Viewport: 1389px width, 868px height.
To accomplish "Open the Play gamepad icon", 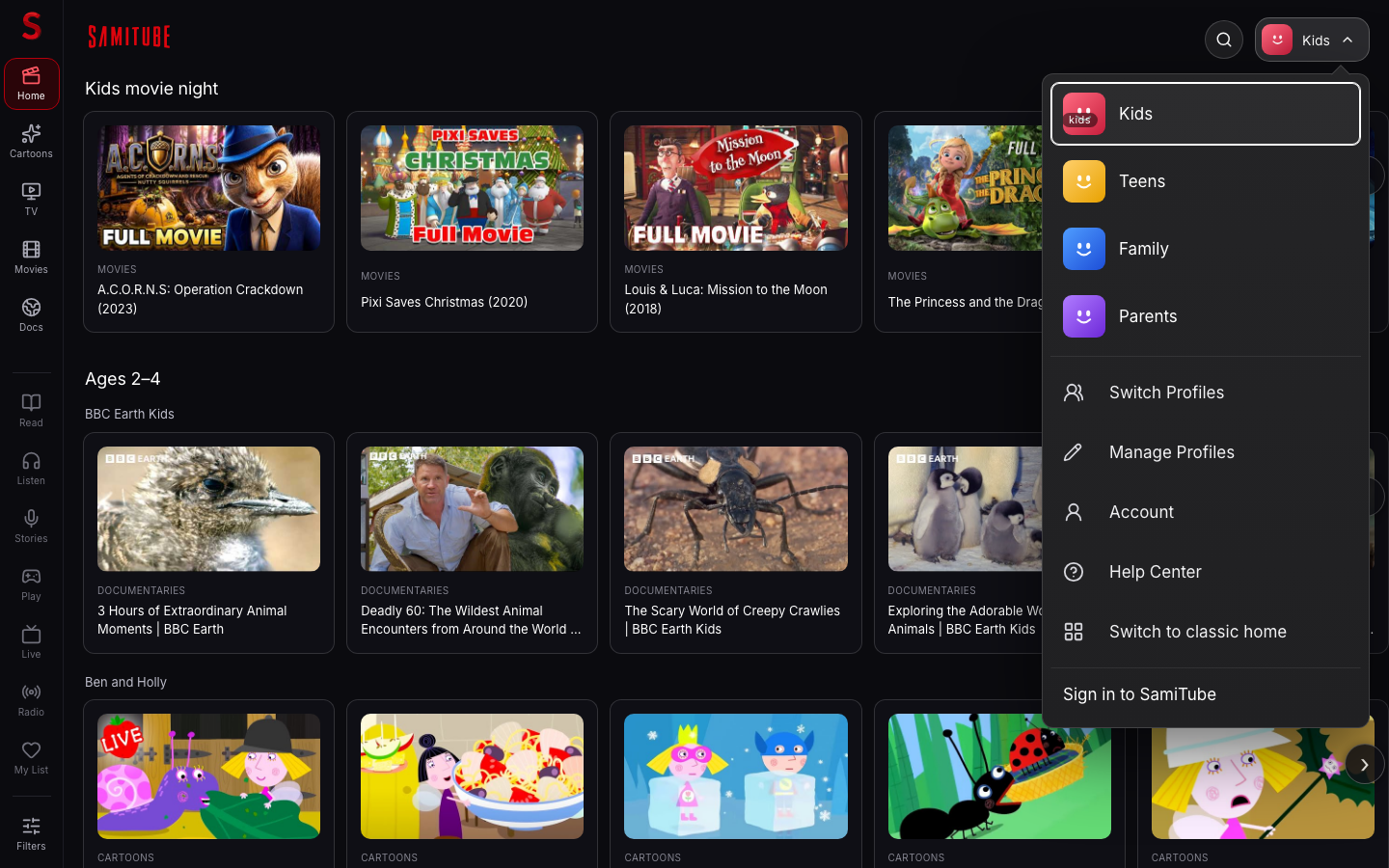I will point(31,584).
